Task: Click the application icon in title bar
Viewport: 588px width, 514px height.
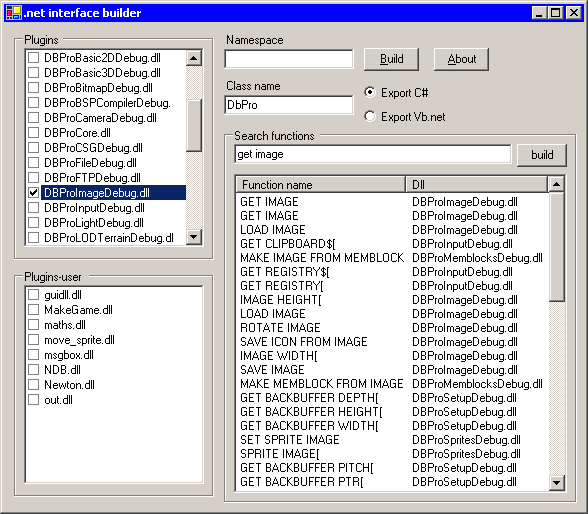Action: (x=14, y=13)
